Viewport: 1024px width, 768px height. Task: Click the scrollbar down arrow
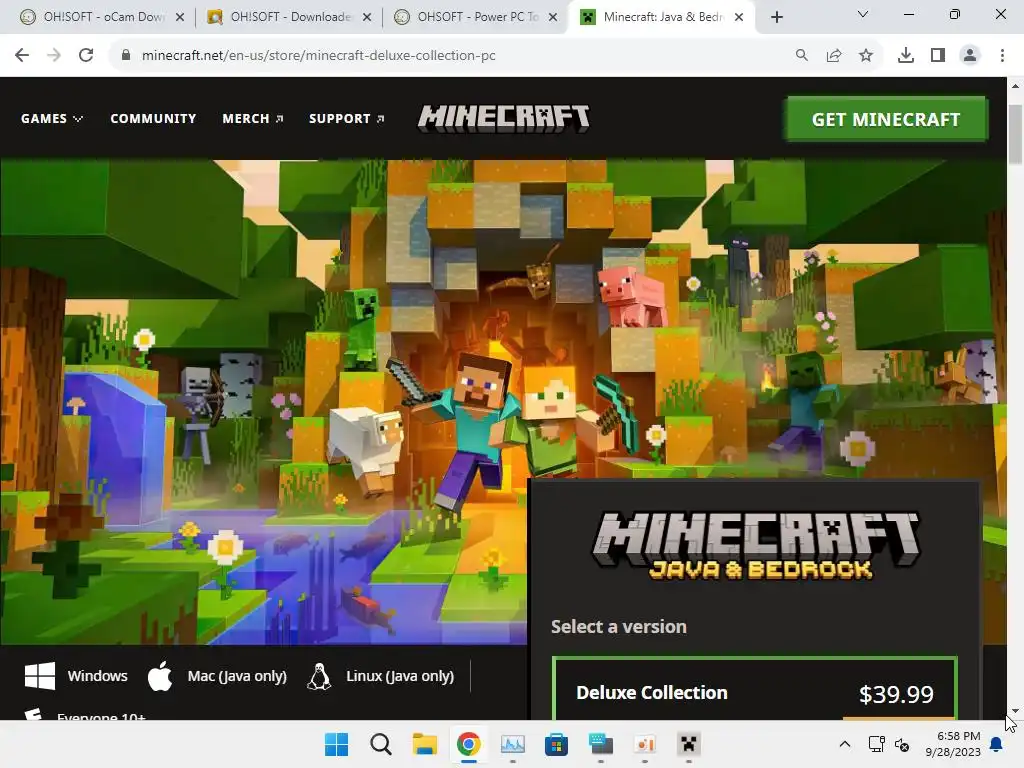(1015, 711)
